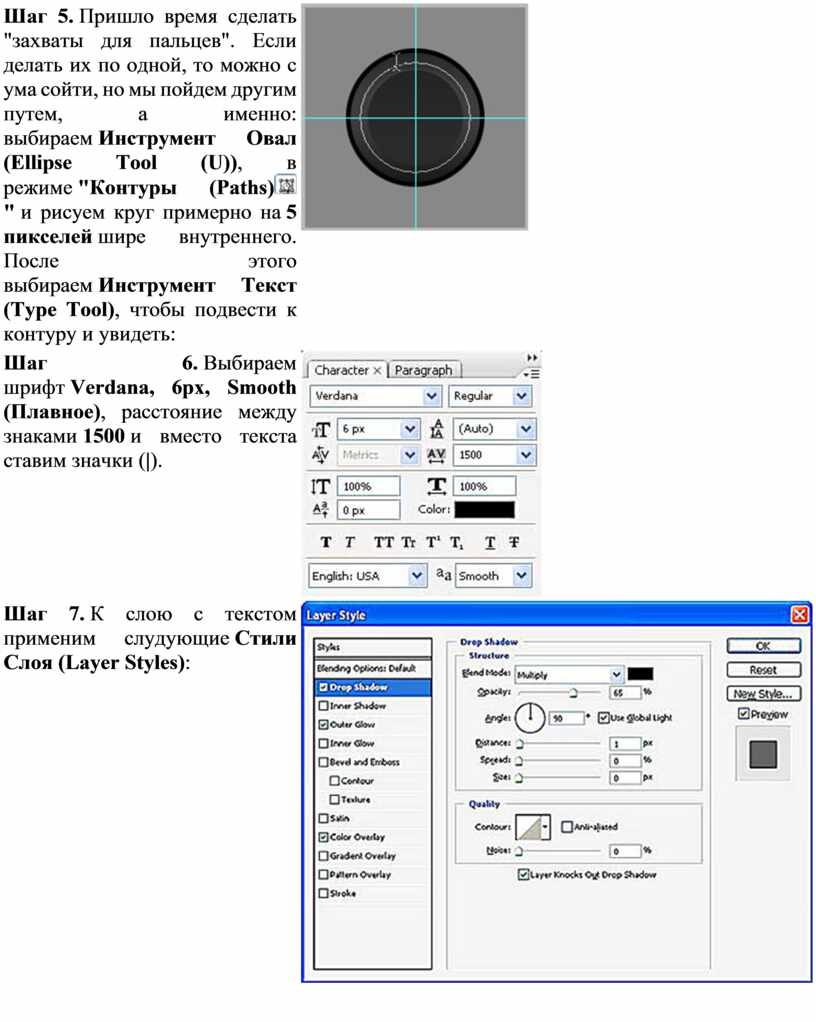
Task: Click the Paths mode icon in text
Action: coord(286,185)
